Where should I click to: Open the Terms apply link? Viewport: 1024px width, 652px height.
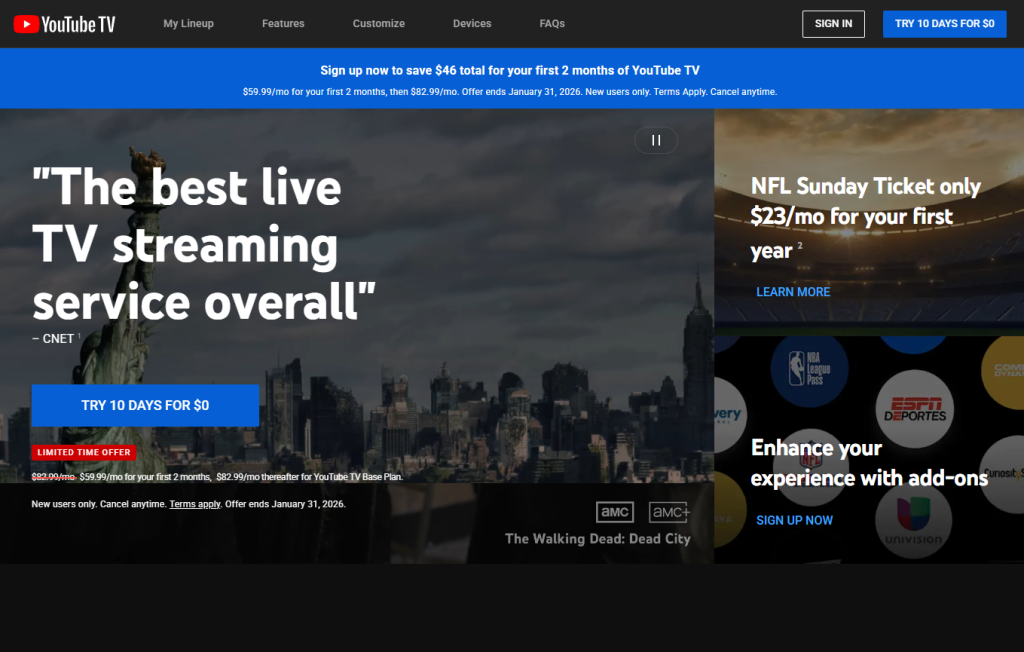(x=195, y=504)
